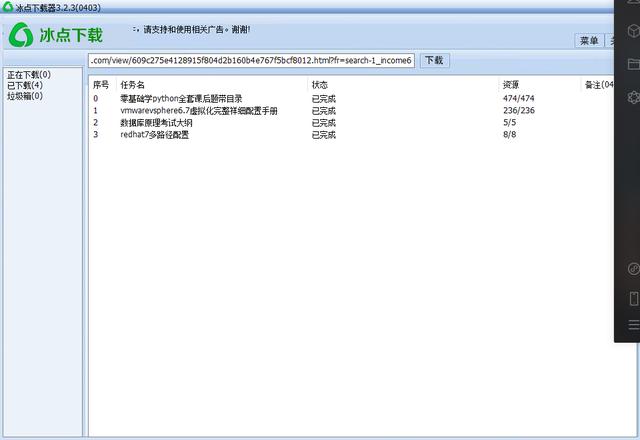The width and height of the screenshot is (640, 440).
Task: Click the phone icon in dark sidebar
Action: pyautogui.click(x=633, y=298)
